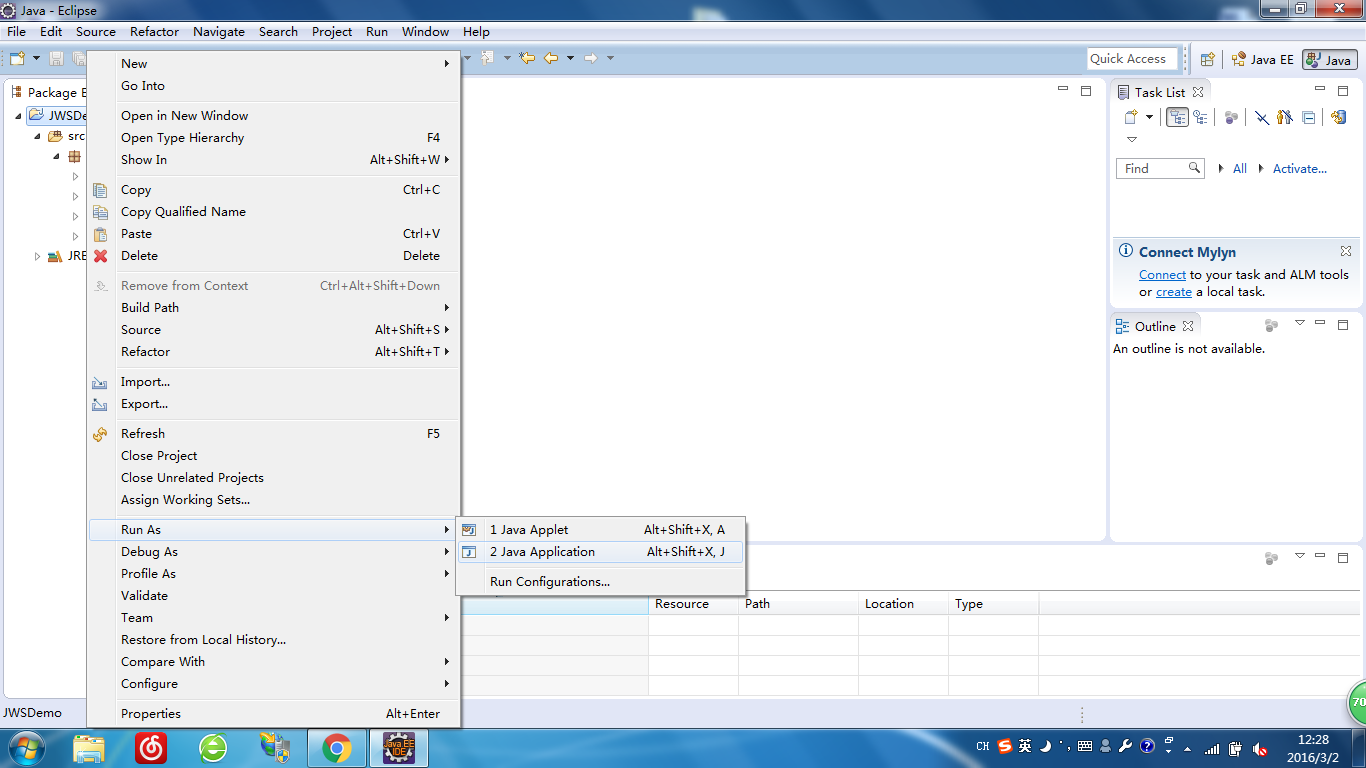Viewport: 1366px width, 768px height.
Task: Select Run Configurations... in submenu
Action: pos(600,582)
